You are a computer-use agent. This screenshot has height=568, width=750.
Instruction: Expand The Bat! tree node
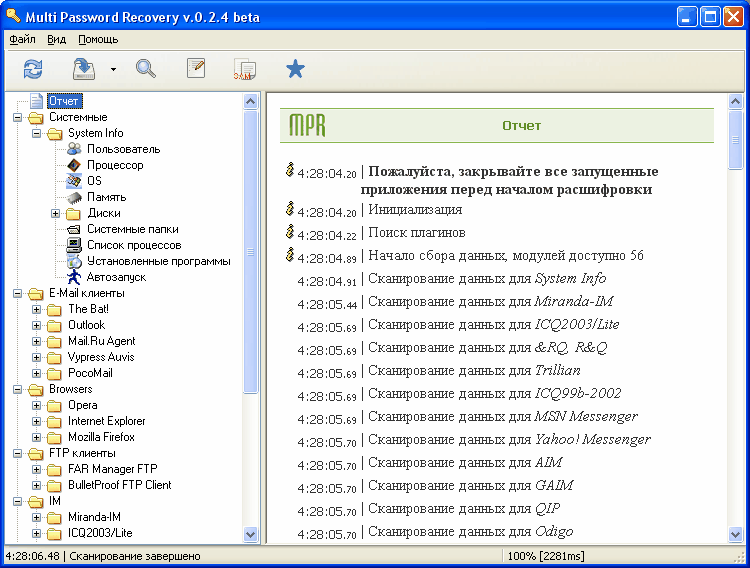[37, 309]
